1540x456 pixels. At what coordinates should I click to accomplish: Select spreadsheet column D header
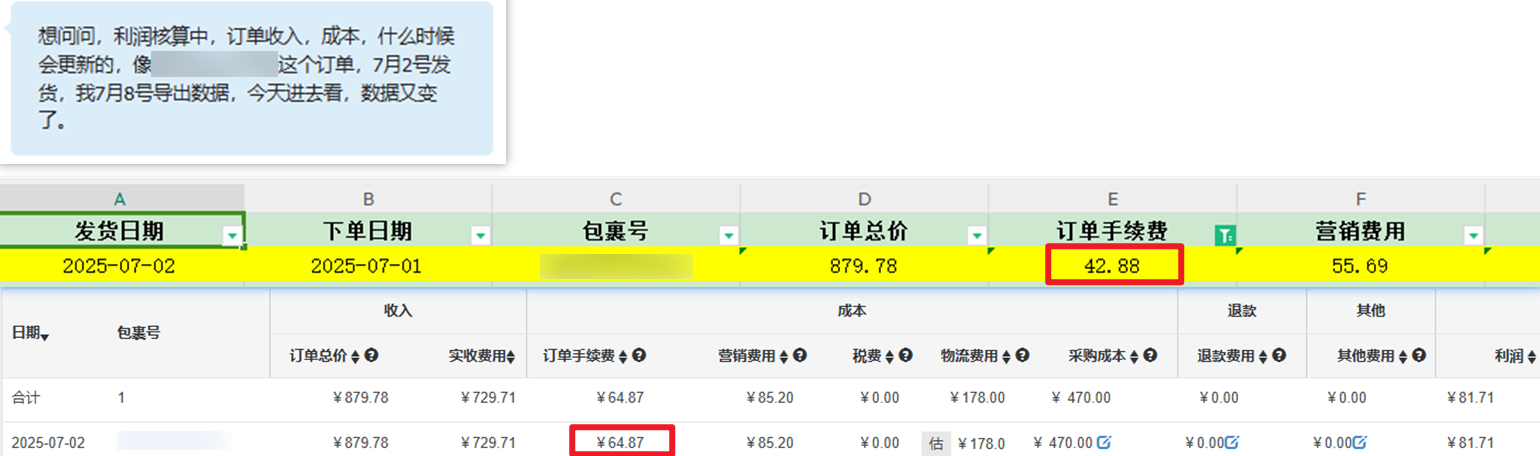tap(865, 198)
